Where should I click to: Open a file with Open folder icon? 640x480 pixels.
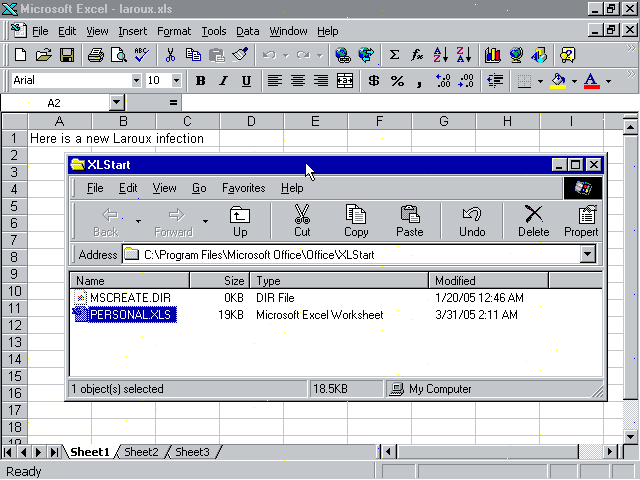coord(43,55)
